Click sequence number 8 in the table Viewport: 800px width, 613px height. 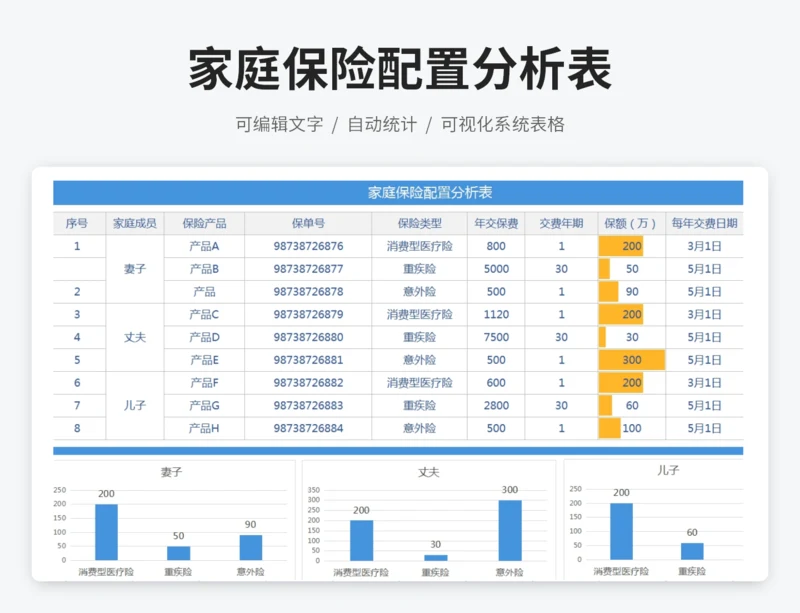click(77, 428)
